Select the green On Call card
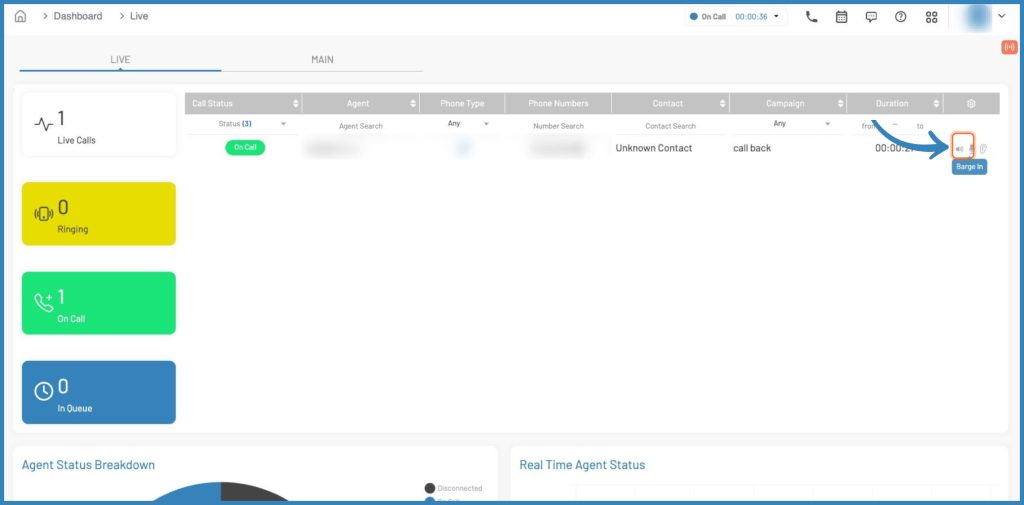1024x505 pixels. pos(99,303)
